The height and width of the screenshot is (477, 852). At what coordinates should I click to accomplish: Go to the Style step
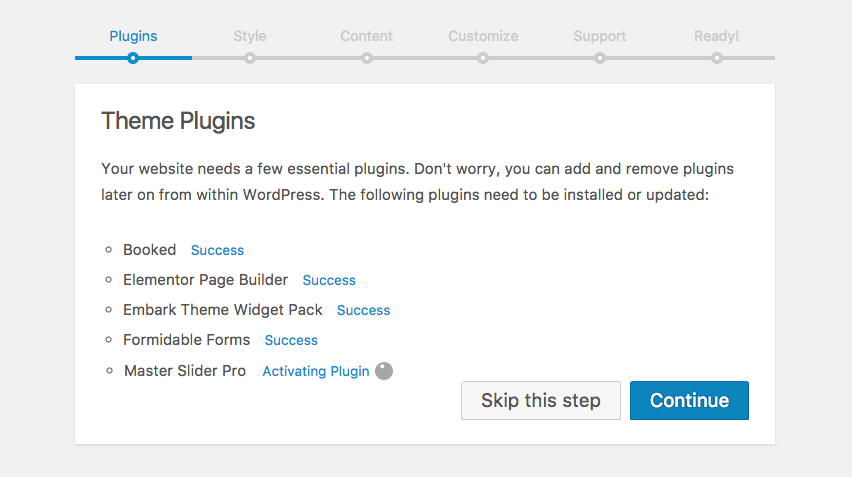pos(250,36)
